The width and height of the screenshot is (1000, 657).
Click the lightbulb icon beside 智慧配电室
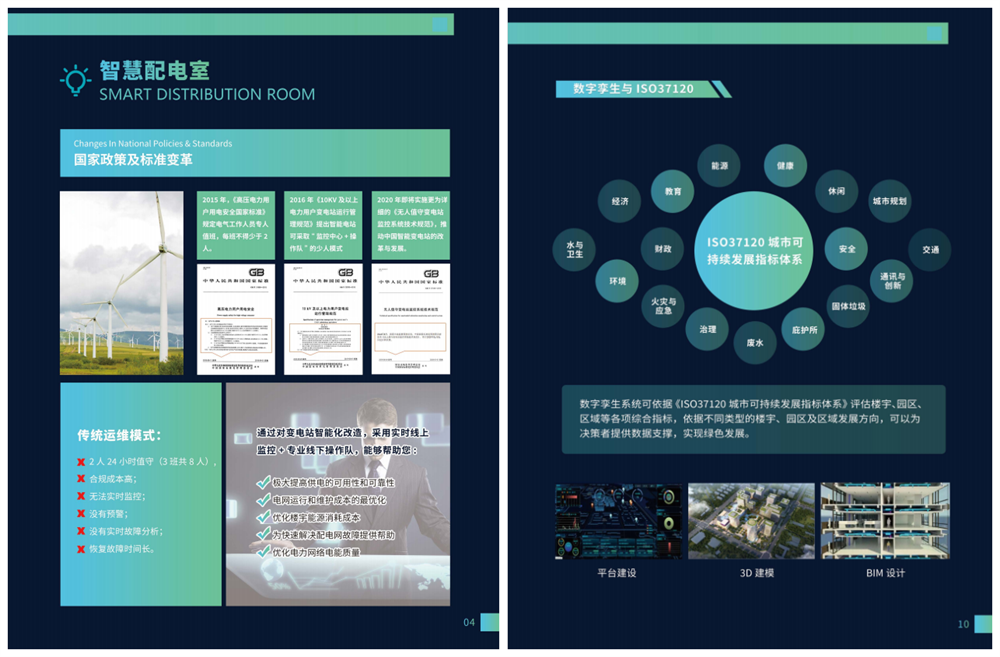click(x=75, y=80)
